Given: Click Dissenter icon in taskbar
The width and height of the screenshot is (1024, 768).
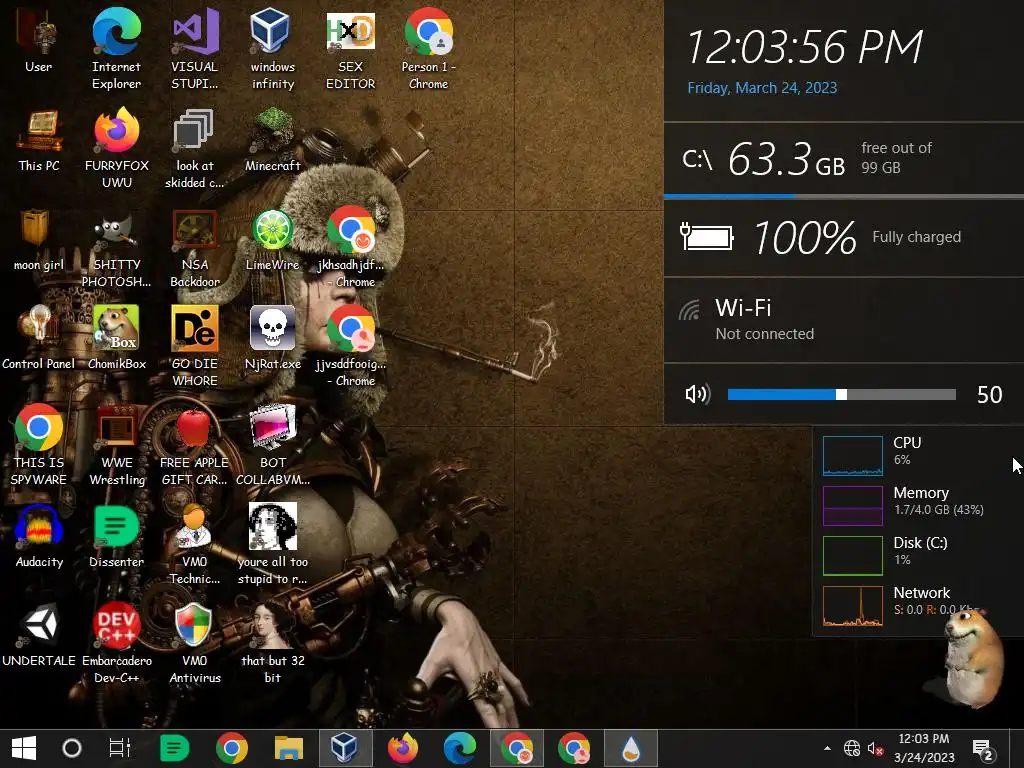Looking at the screenshot, I should [x=174, y=748].
